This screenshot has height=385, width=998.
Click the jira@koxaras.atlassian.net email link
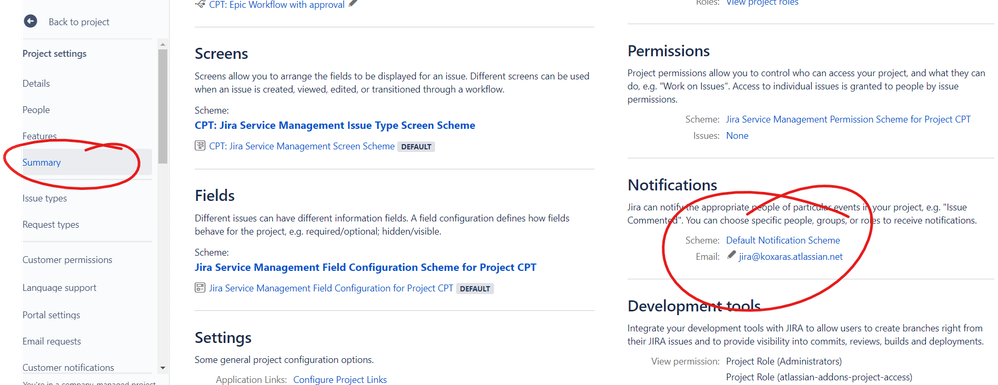point(791,256)
